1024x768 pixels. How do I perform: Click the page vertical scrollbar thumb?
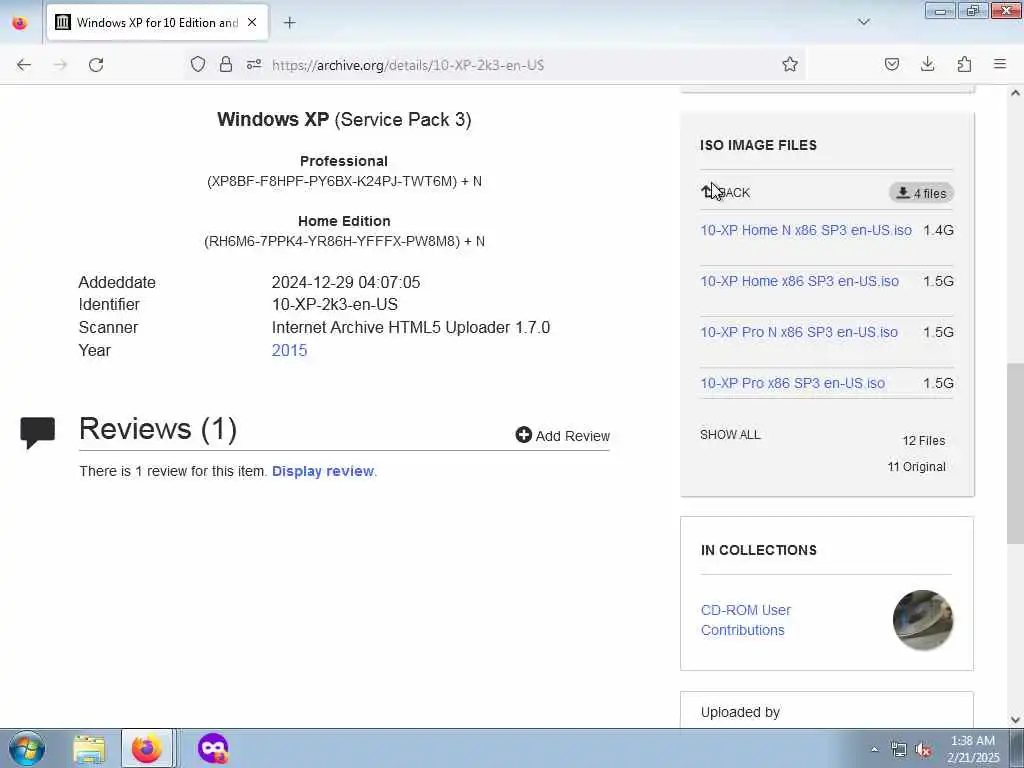(x=1015, y=454)
